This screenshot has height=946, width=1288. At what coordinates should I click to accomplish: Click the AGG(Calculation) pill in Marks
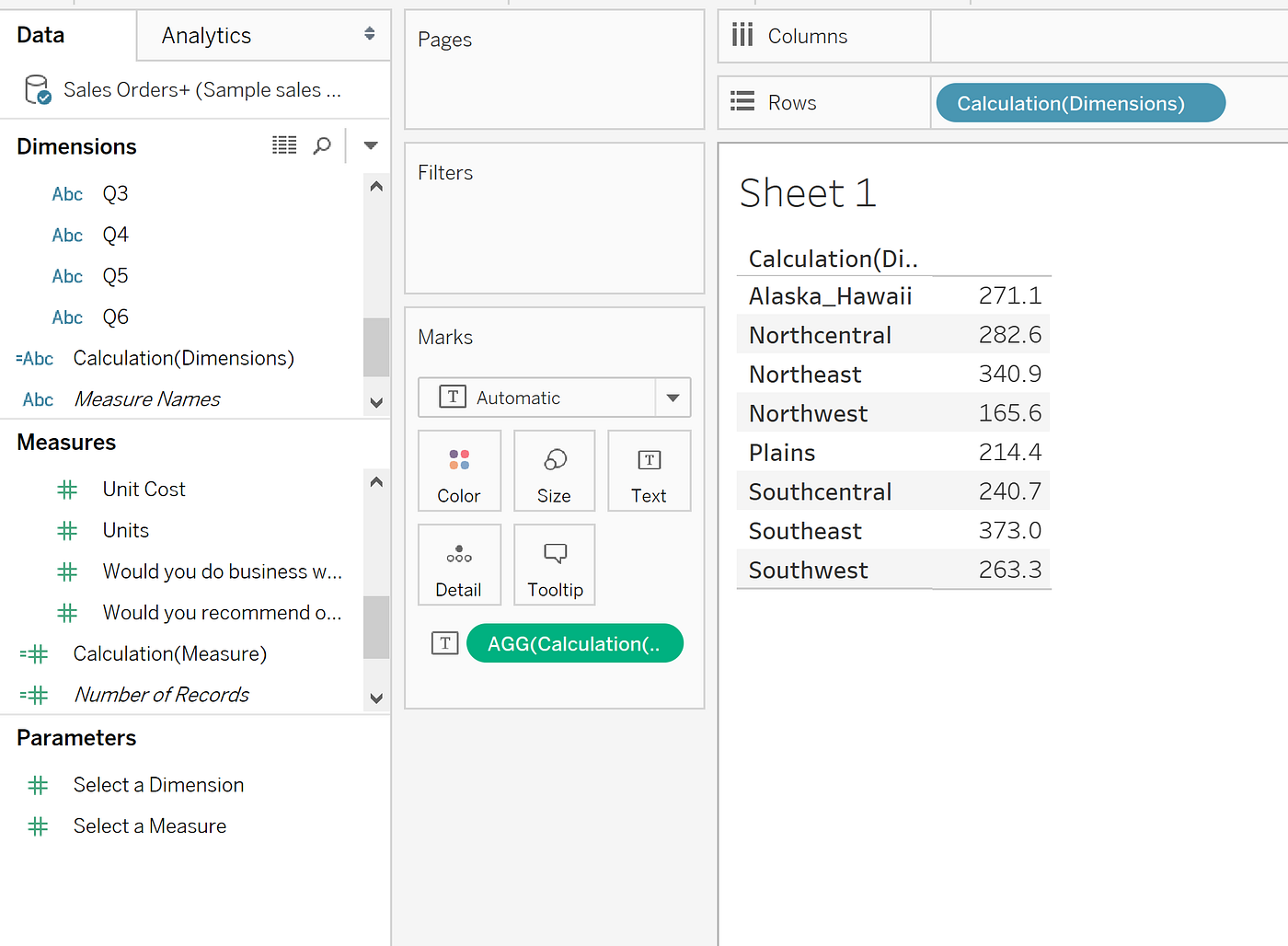click(574, 642)
